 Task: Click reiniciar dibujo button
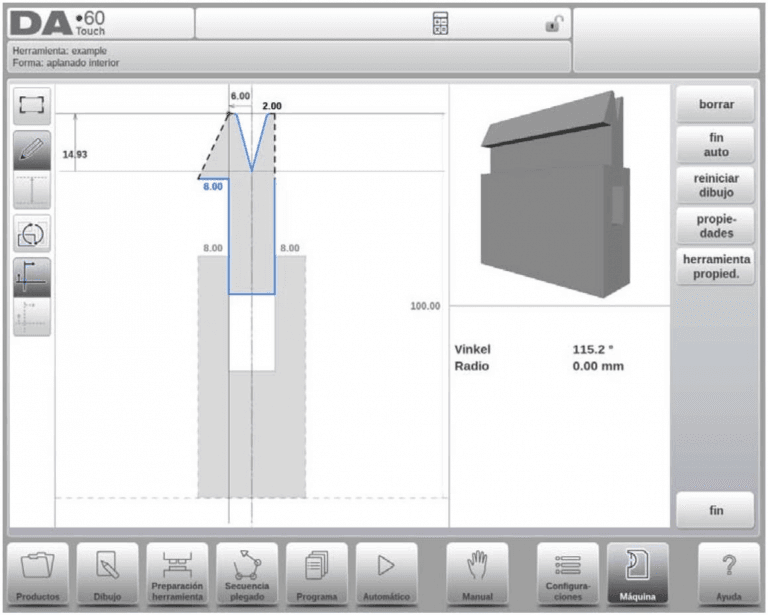point(715,186)
